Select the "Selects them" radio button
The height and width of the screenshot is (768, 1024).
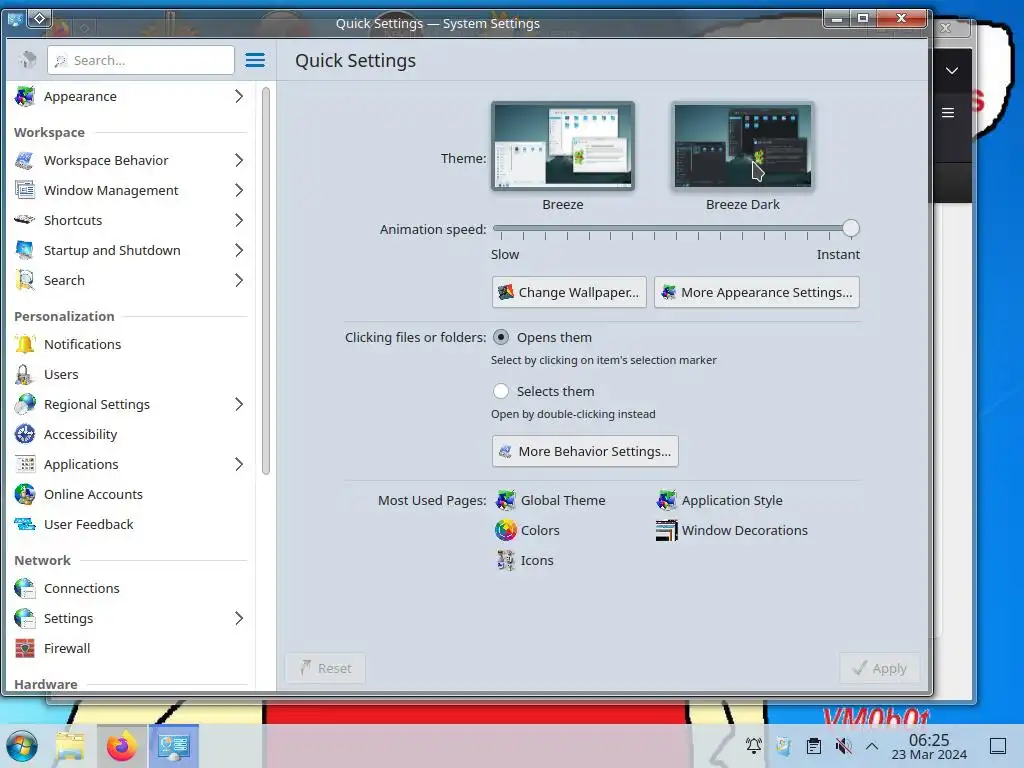(501, 391)
